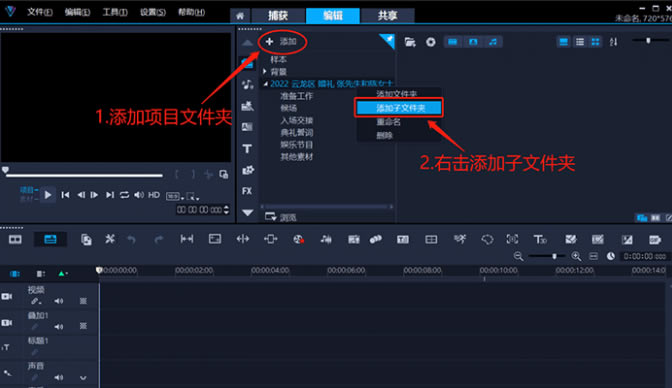Open the 工具 menu
The width and height of the screenshot is (672, 388).
[x=115, y=12]
